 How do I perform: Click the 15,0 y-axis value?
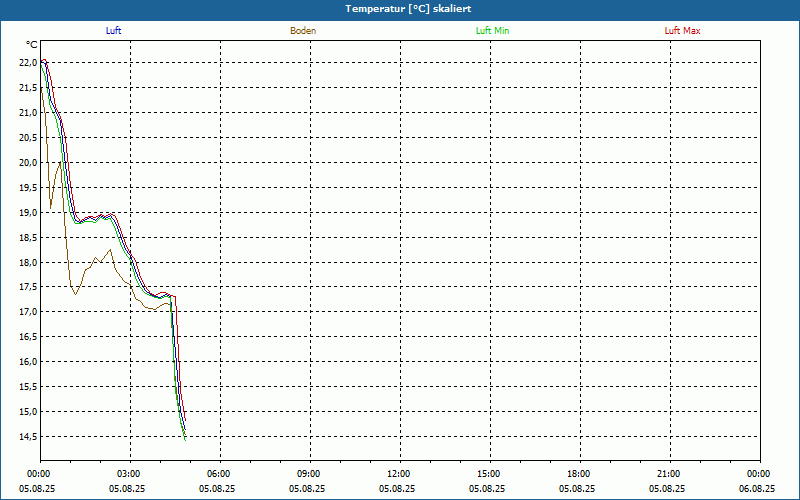tap(28, 412)
